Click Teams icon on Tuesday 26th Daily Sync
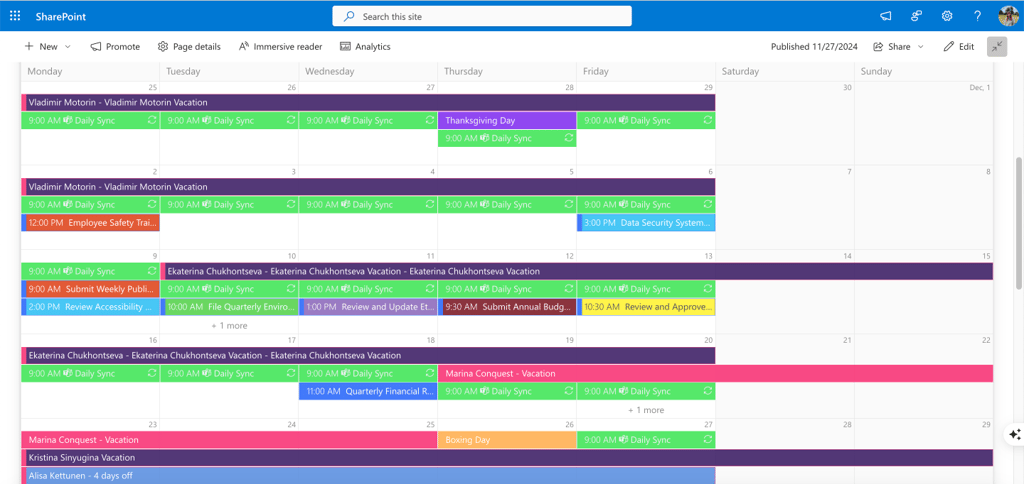1024x484 pixels. [206, 121]
